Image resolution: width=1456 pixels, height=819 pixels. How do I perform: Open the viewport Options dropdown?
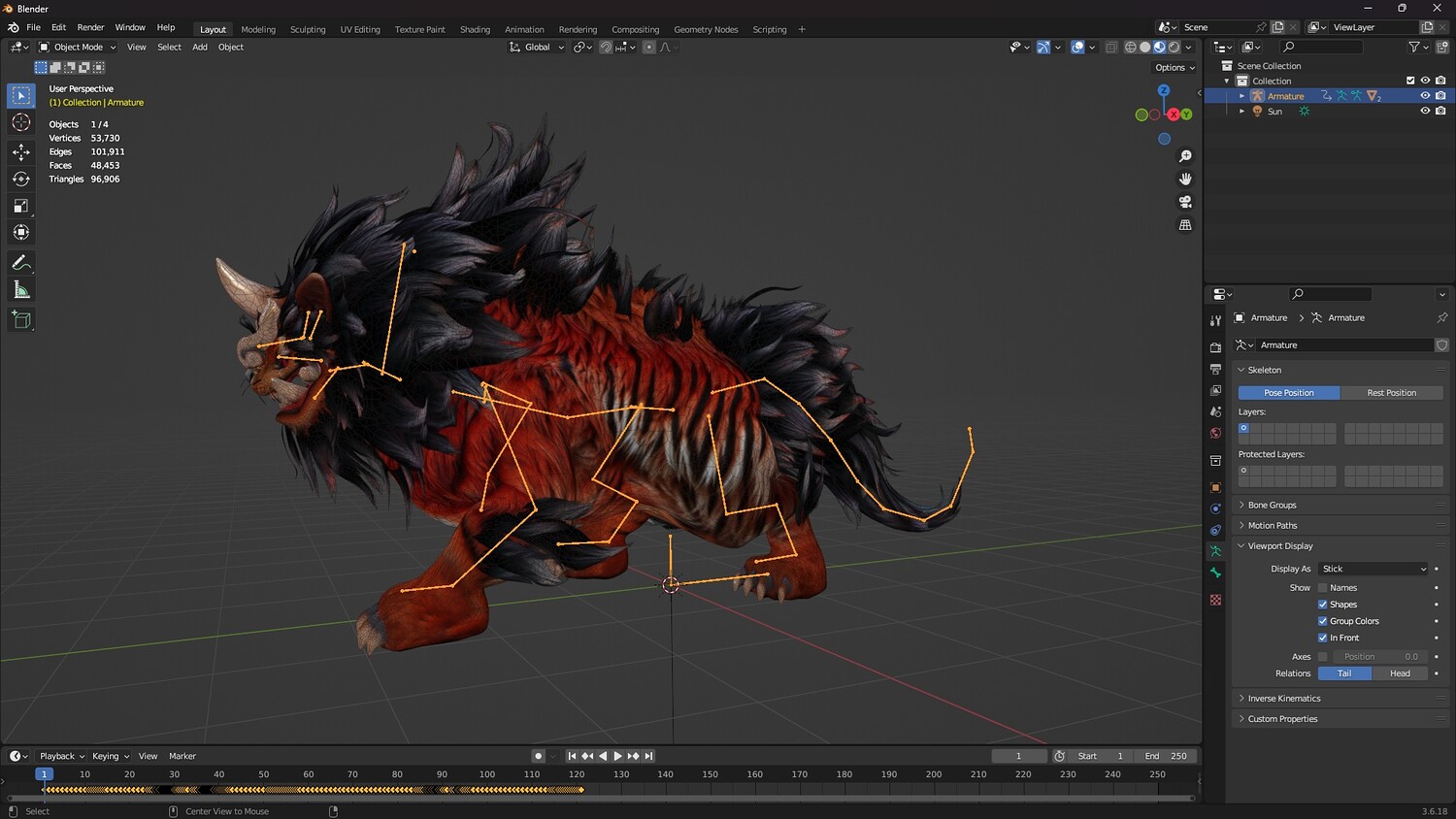pos(1175,68)
